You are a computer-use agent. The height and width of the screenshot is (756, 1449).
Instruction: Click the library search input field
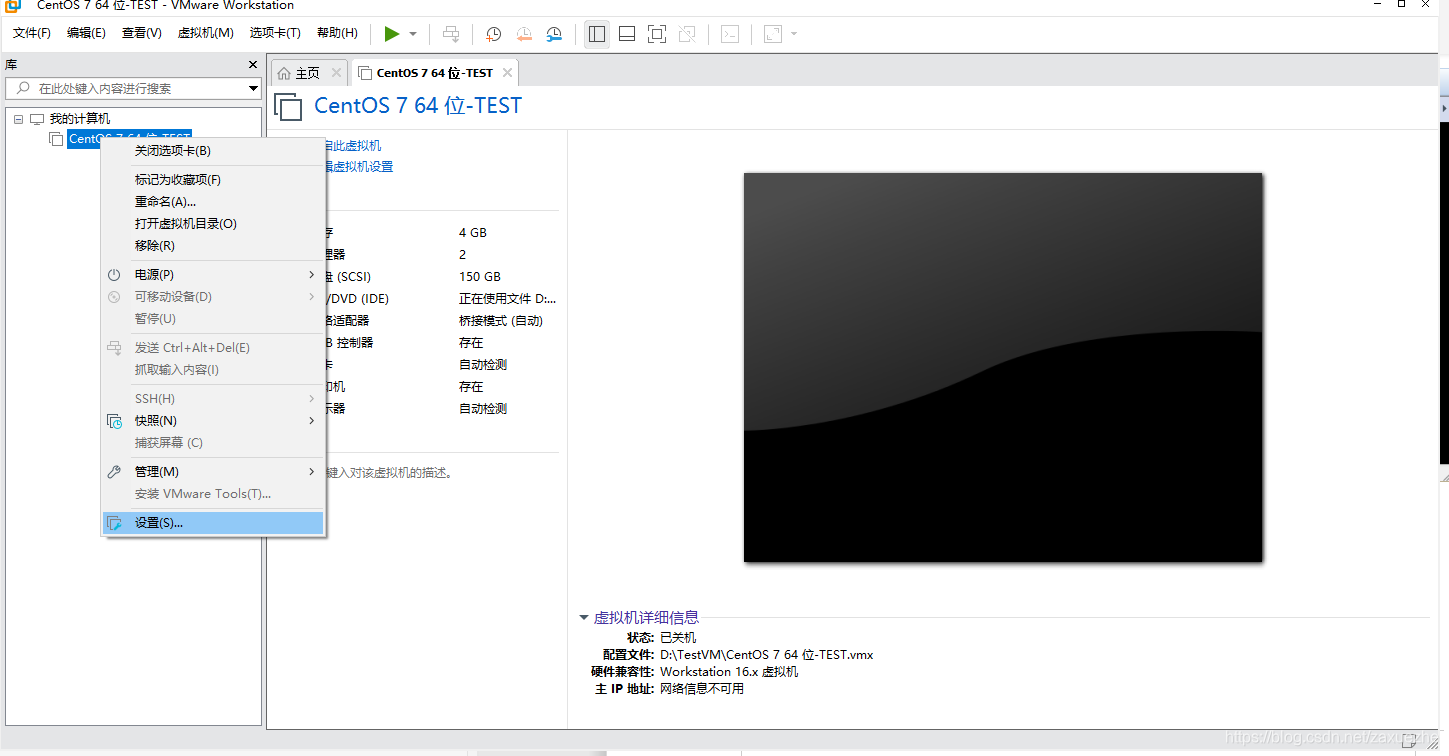point(126,88)
